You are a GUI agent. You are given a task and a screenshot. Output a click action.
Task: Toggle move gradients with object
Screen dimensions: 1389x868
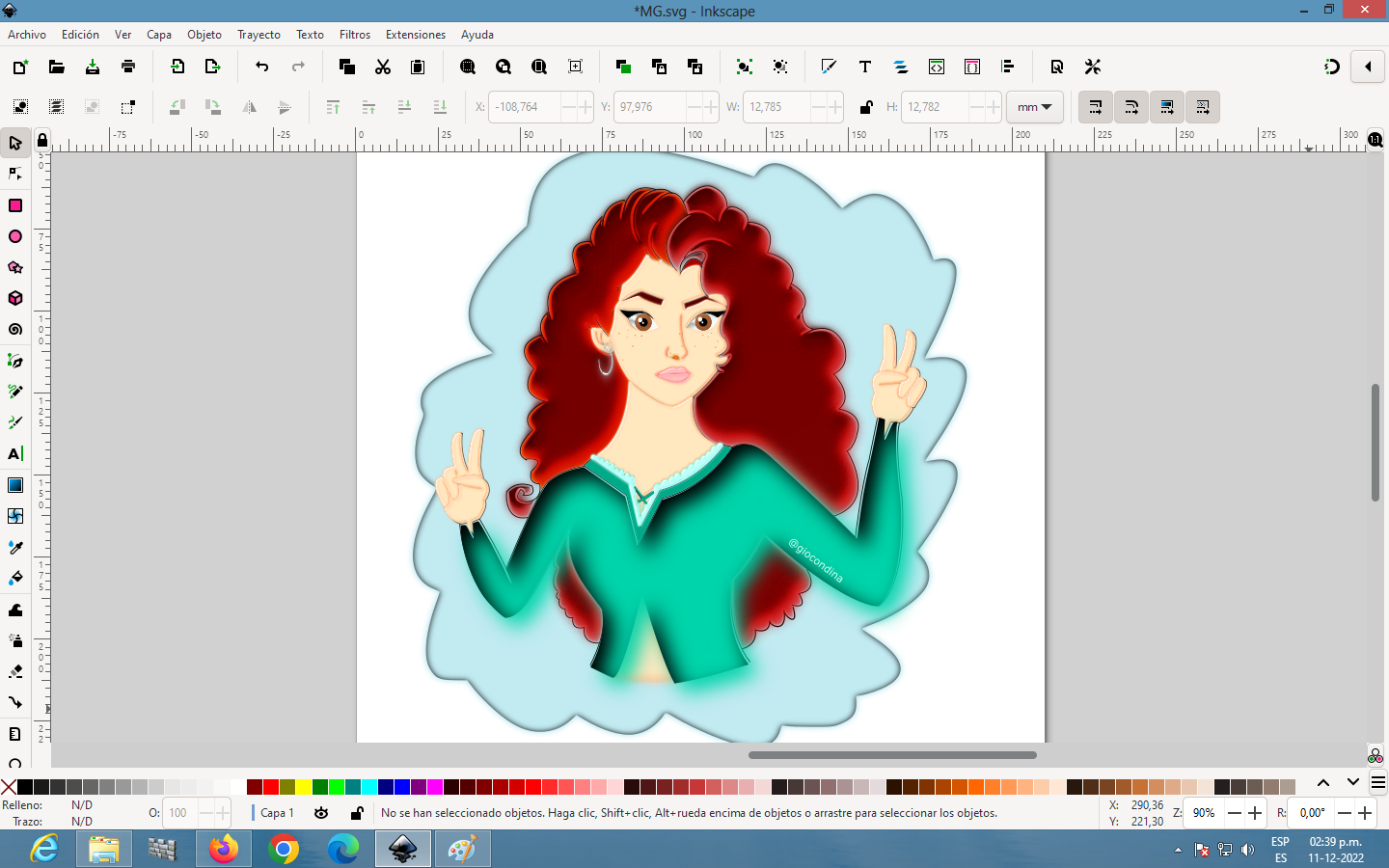(1167, 107)
